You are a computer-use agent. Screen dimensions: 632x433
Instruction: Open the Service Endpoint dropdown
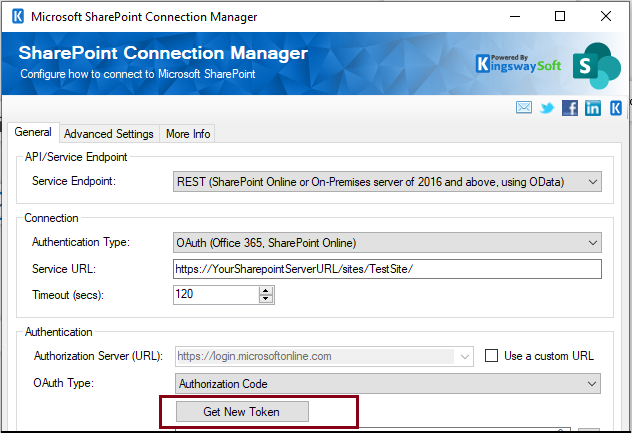tap(387, 182)
